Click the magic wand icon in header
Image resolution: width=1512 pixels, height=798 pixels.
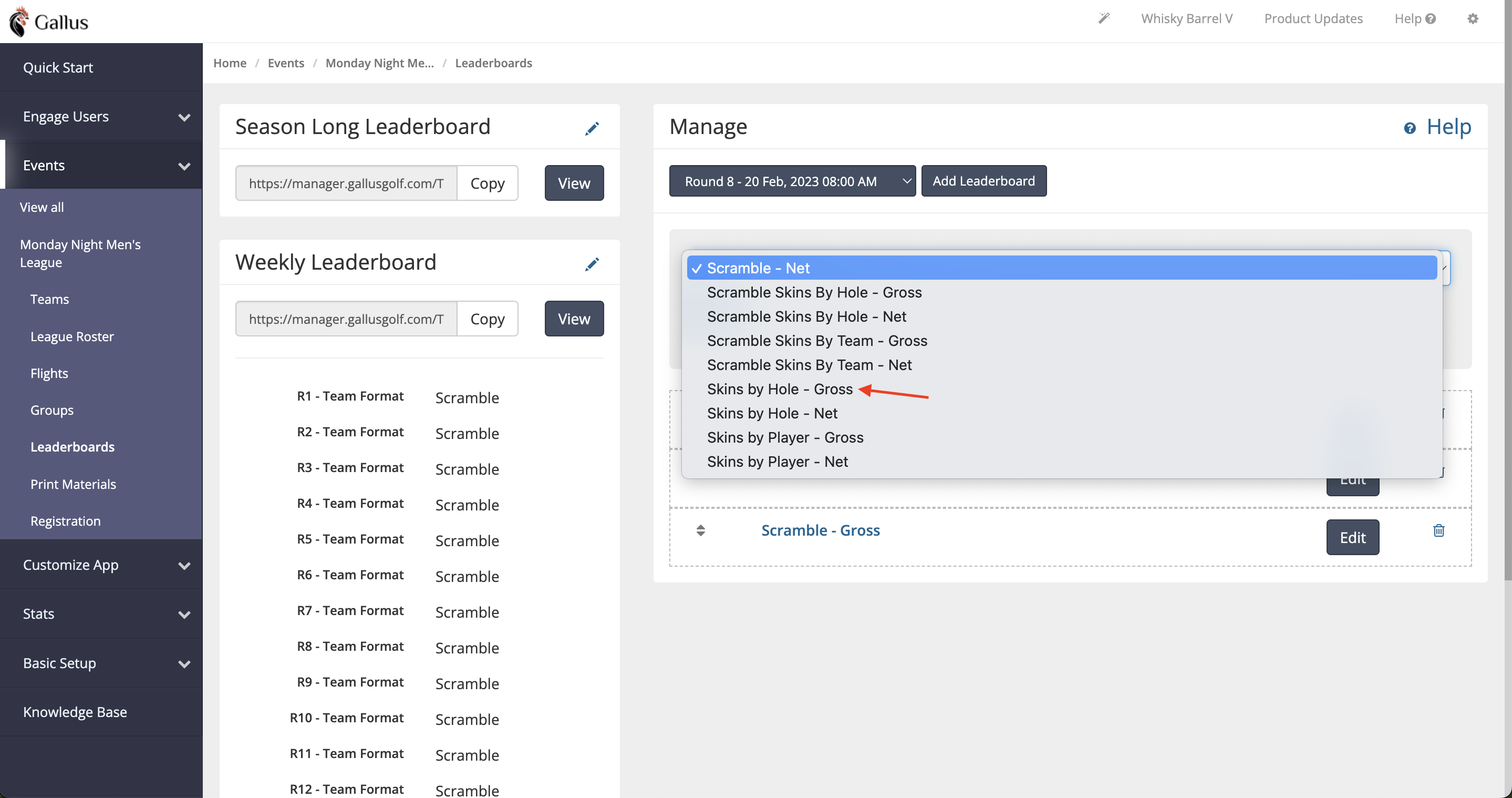(x=1103, y=18)
